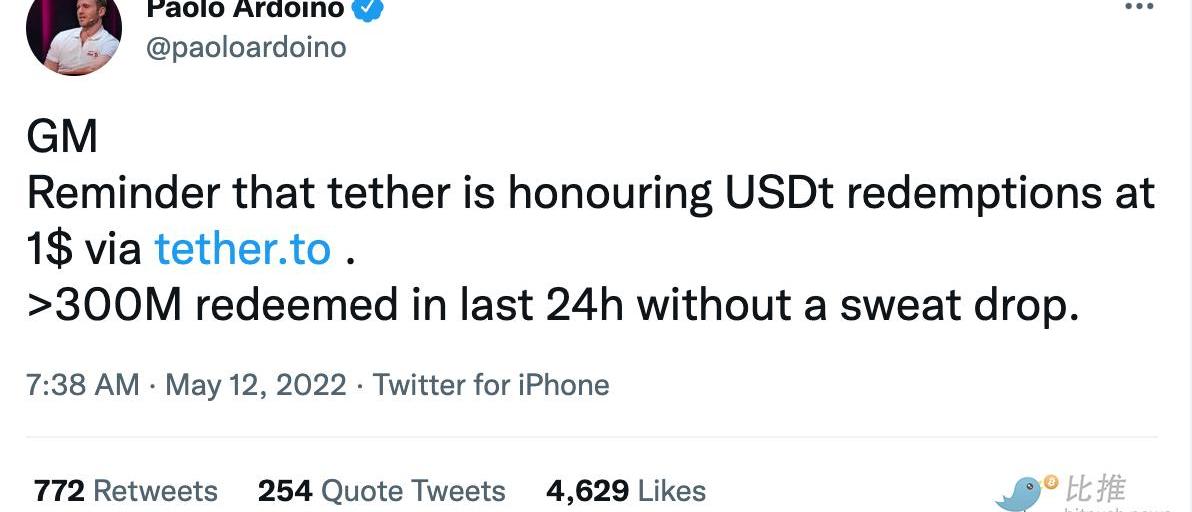Screen dimensions: 1192x512
Task: Click the Paolo Ardoino display name
Action: tap(246, 9)
